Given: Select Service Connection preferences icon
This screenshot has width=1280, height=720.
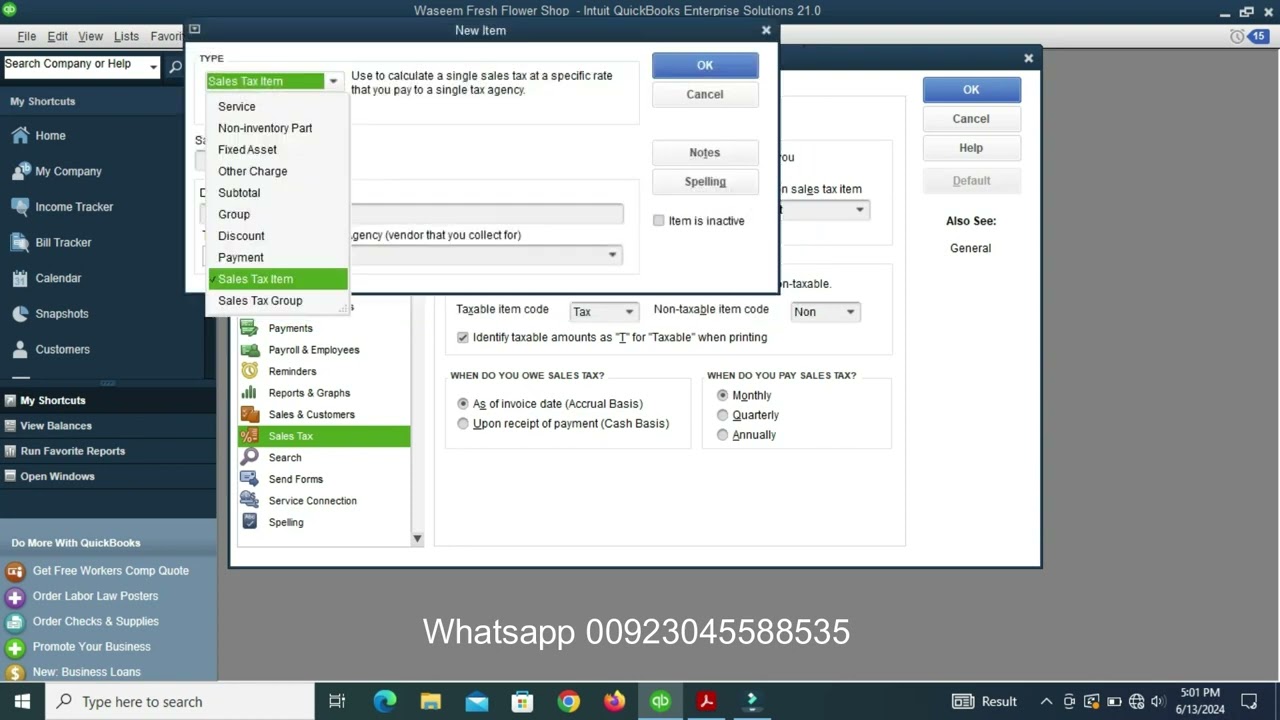Looking at the screenshot, I should 250,500.
